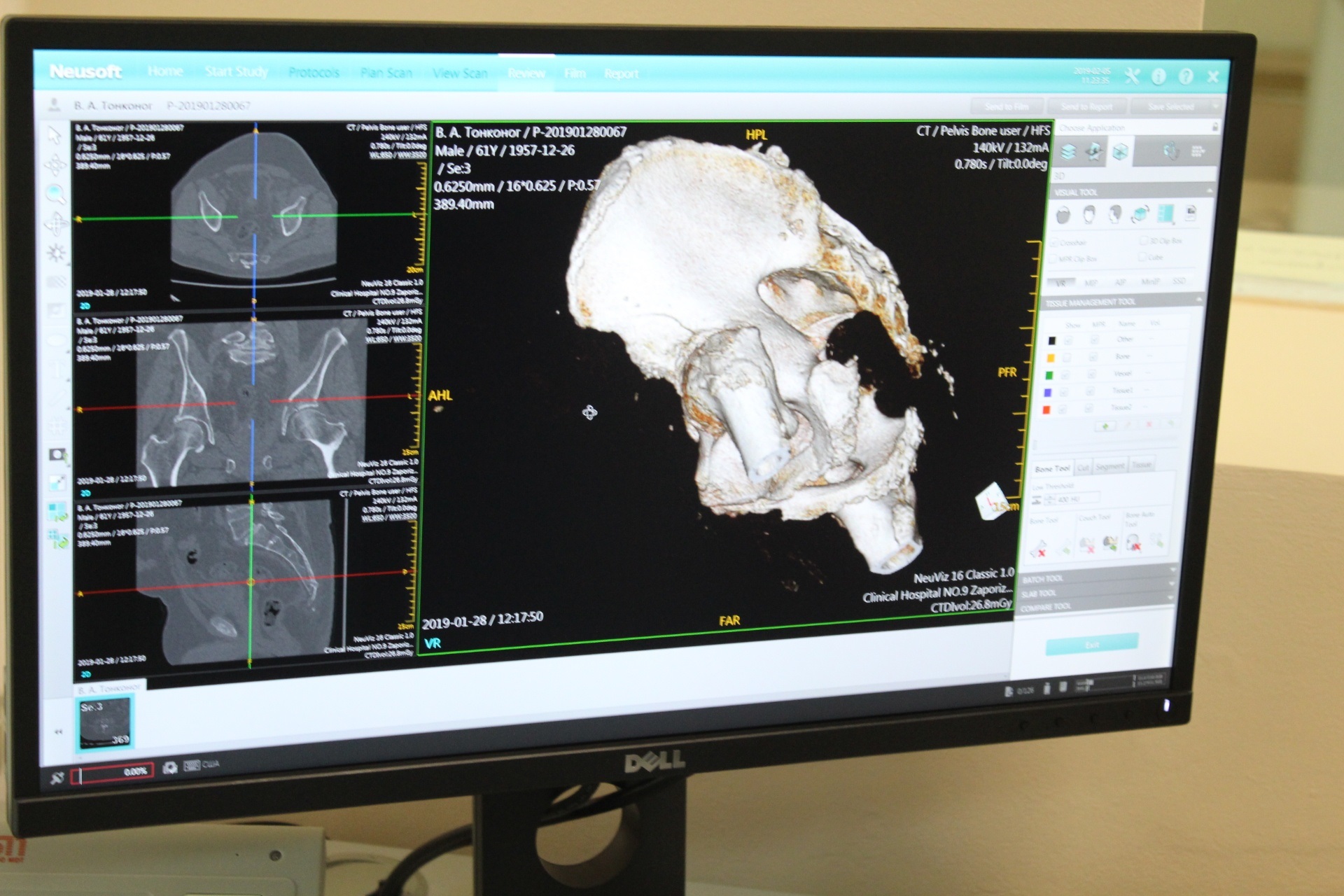Open the help question mark icon
This screenshot has height=896, width=1344.
pos(1185,76)
